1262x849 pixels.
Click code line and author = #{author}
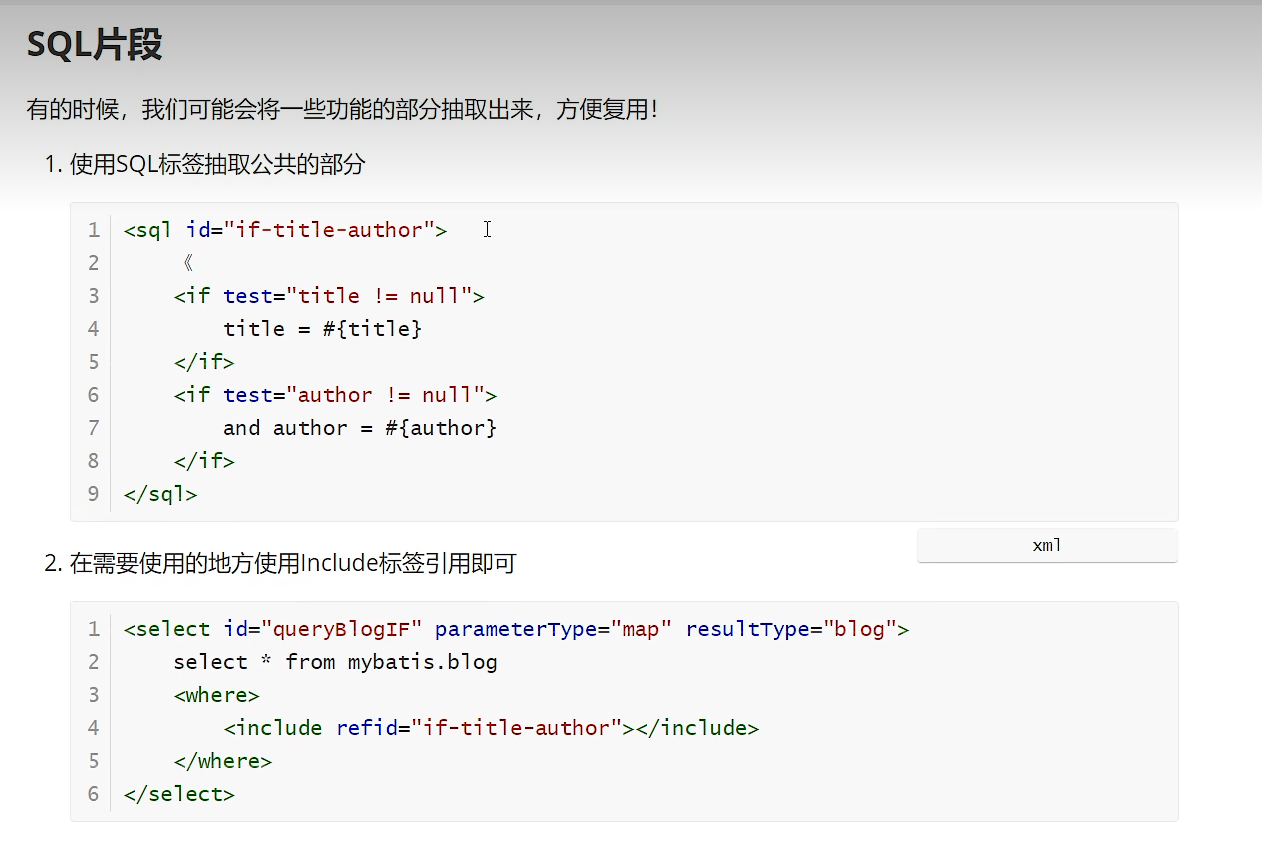pos(360,428)
